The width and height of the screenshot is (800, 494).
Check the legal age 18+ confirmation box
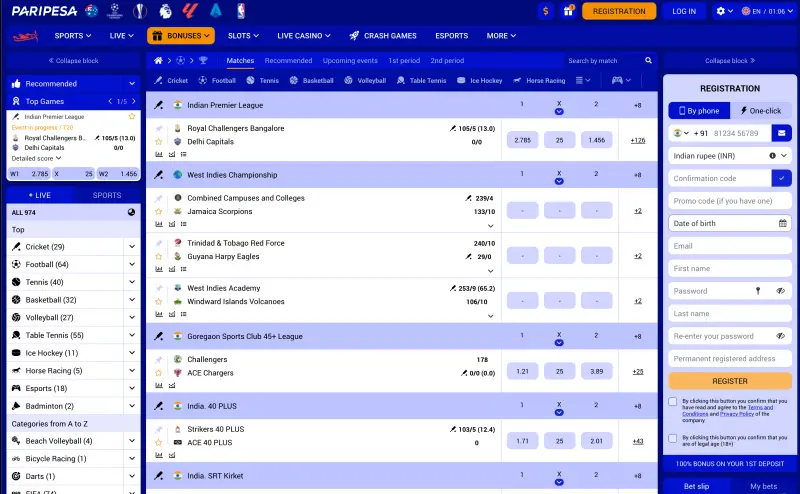coord(673,438)
